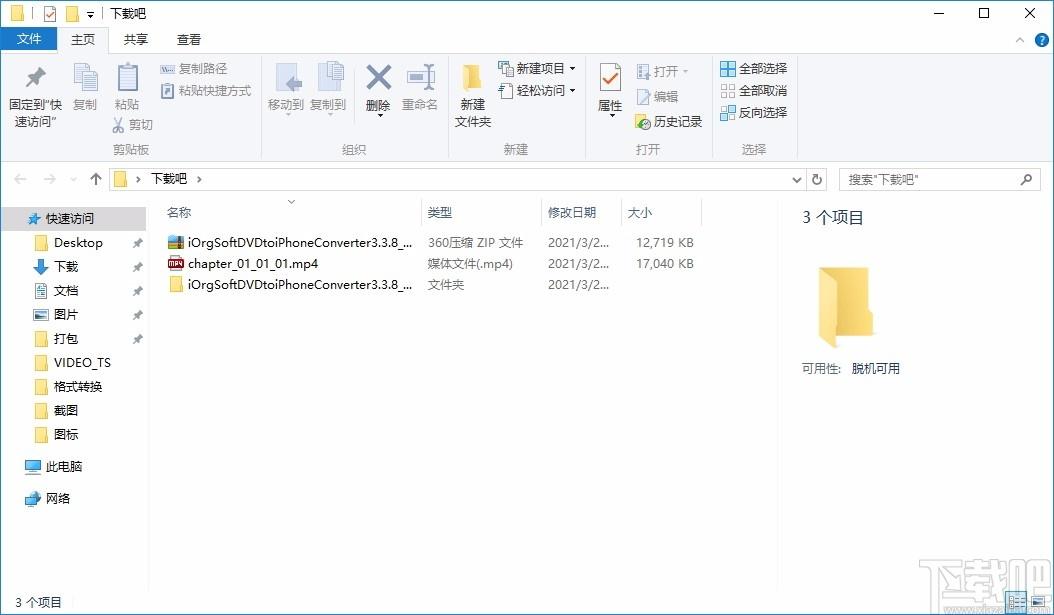Click the folder thumbnail in the preview pane
Image resolution: width=1054 pixels, height=615 pixels.
tap(846, 306)
